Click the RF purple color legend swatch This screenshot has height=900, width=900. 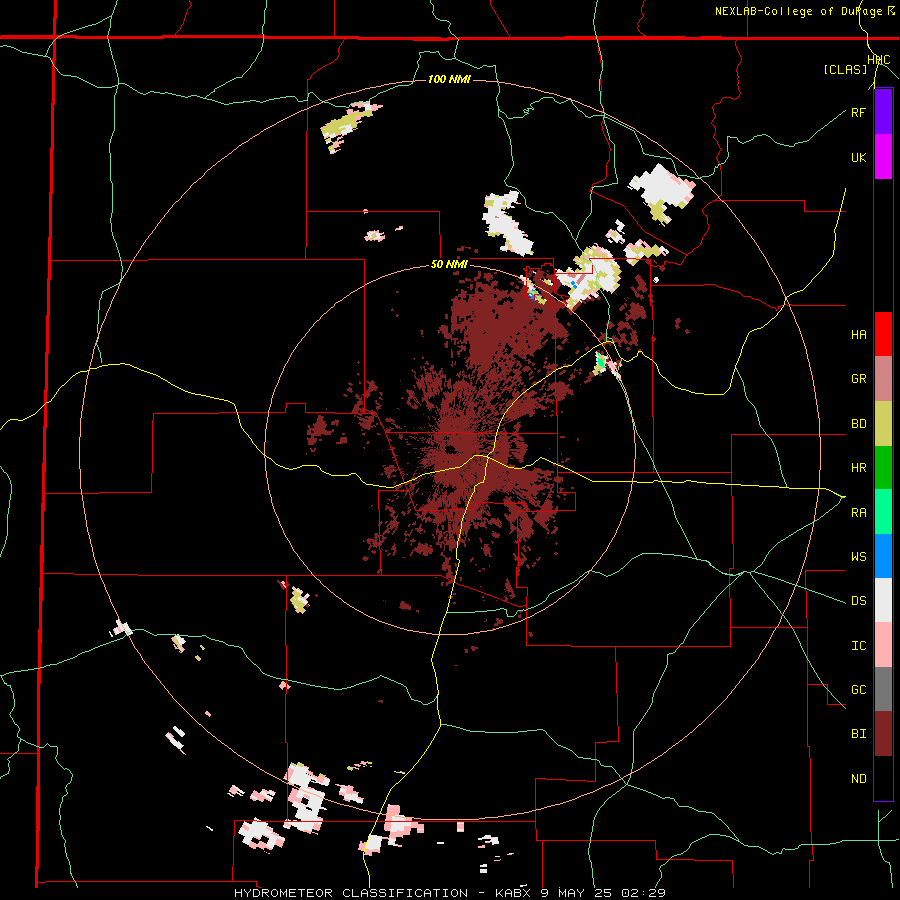click(x=883, y=112)
